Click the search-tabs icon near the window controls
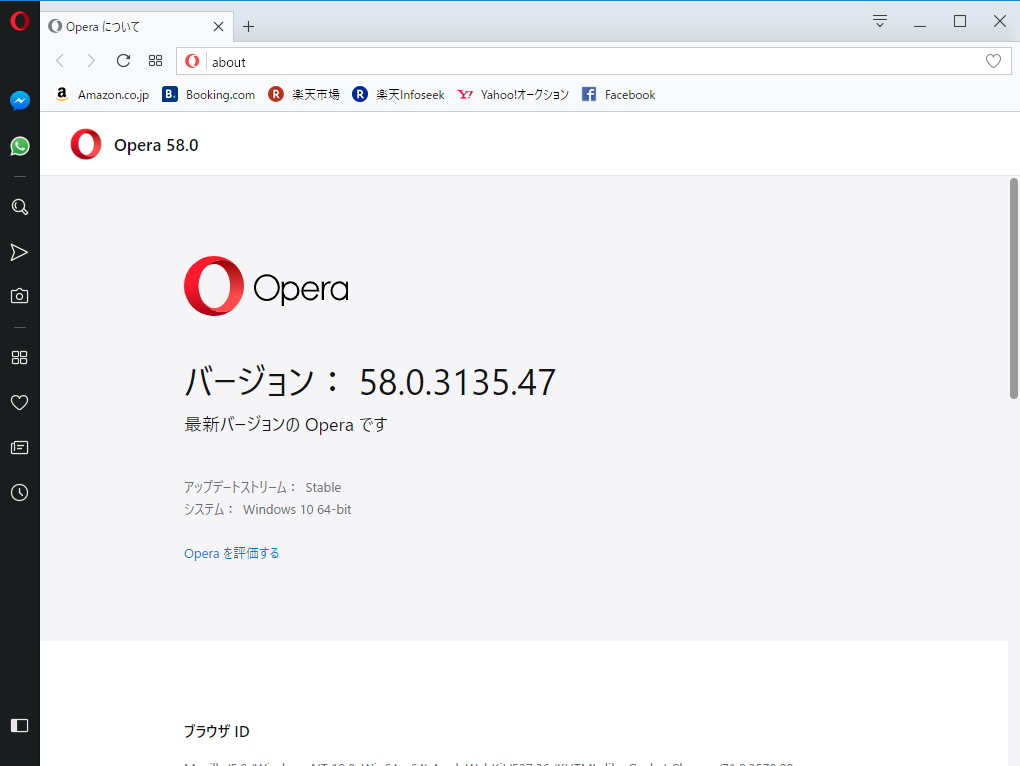1020x766 pixels. coord(878,20)
